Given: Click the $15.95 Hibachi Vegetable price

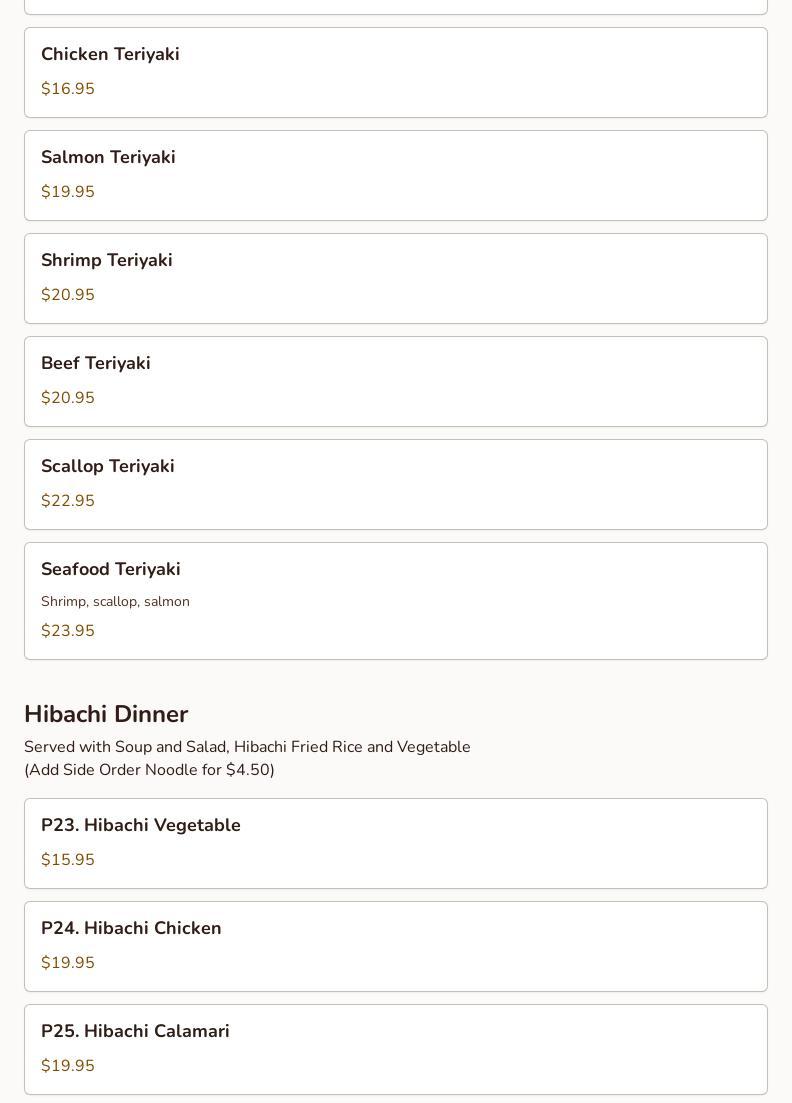Looking at the screenshot, I should (x=68, y=860).
